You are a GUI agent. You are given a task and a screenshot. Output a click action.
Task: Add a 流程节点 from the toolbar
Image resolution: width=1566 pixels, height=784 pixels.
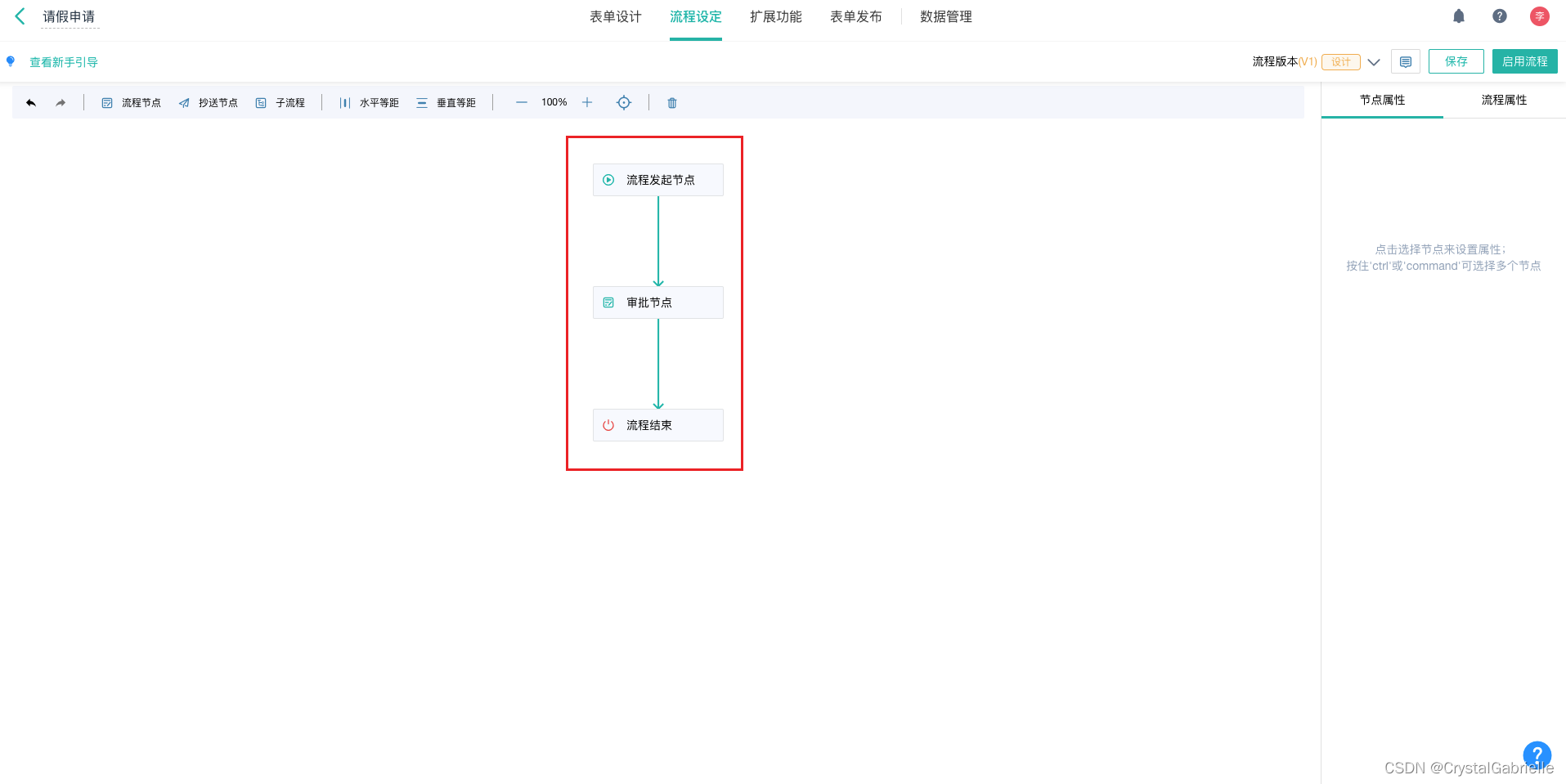pos(131,103)
